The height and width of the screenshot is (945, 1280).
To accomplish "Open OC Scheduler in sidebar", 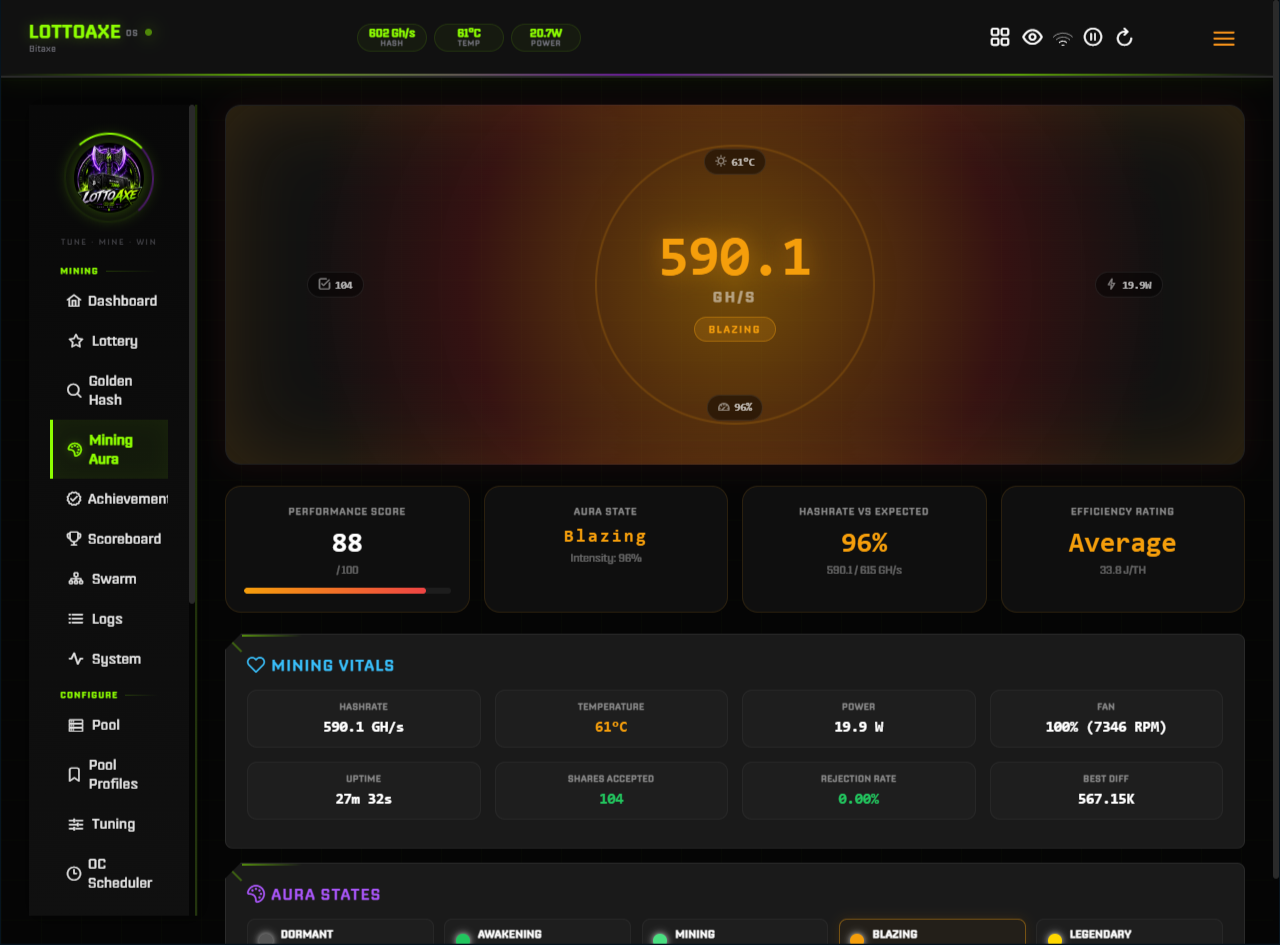I will 109,873.
